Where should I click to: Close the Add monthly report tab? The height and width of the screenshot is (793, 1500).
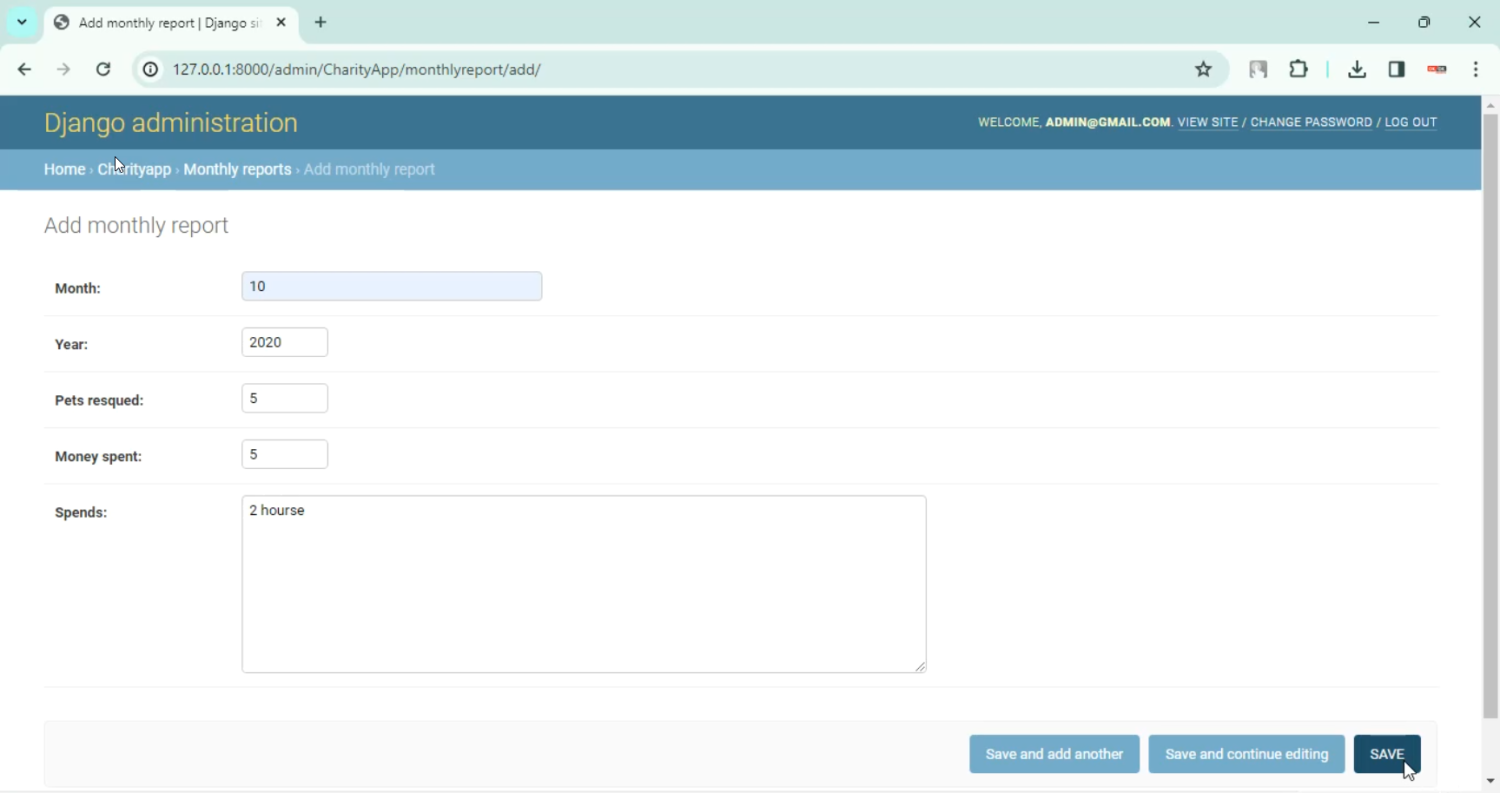pyautogui.click(x=281, y=22)
